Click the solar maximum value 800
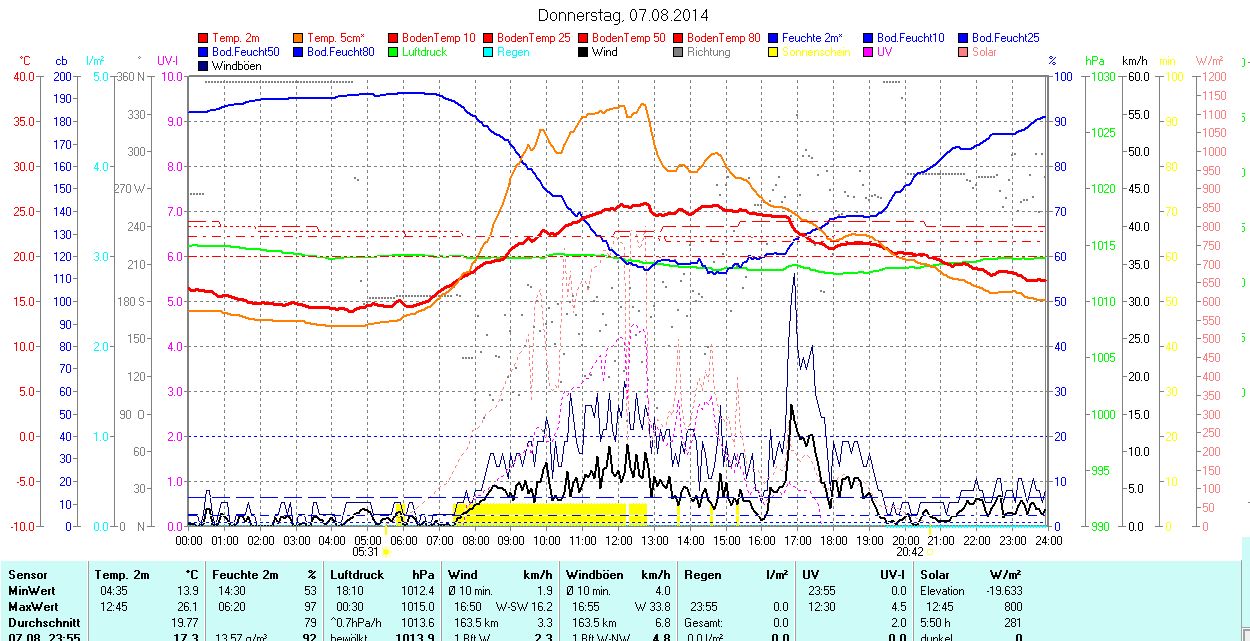The width and height of the screenshot is (1250, 641). (1013, 607)
